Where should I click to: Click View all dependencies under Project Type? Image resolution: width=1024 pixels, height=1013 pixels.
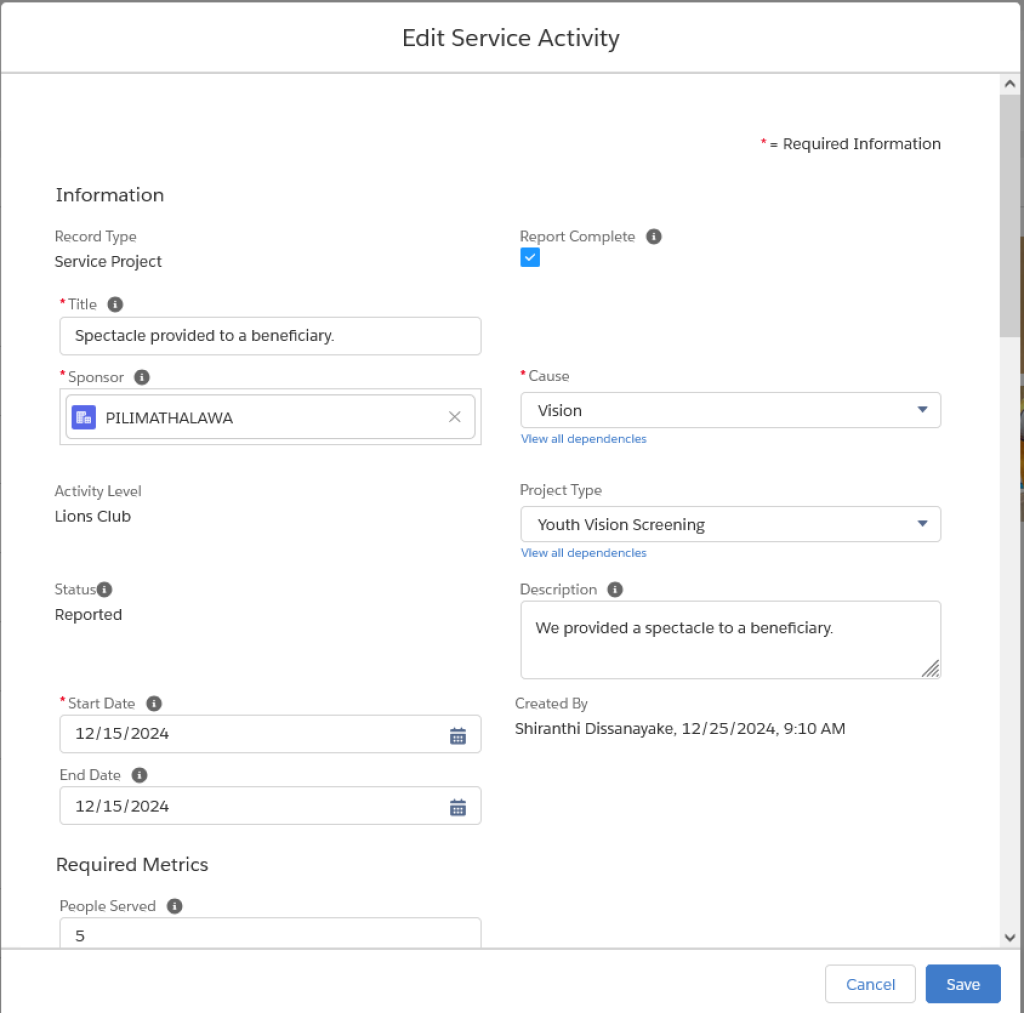click(x=583, y=553)
